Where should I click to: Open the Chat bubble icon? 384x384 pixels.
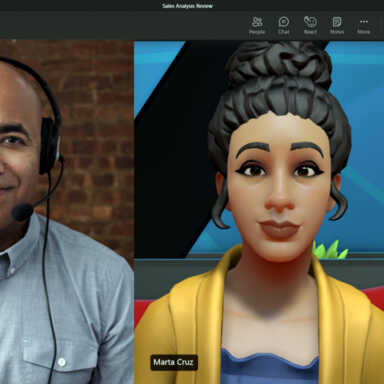click(x=284, y=22)
